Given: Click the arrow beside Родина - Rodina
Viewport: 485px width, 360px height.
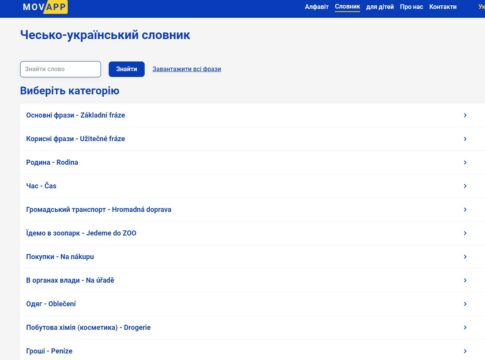Looking at the screenshot, I should click(465, 162).
